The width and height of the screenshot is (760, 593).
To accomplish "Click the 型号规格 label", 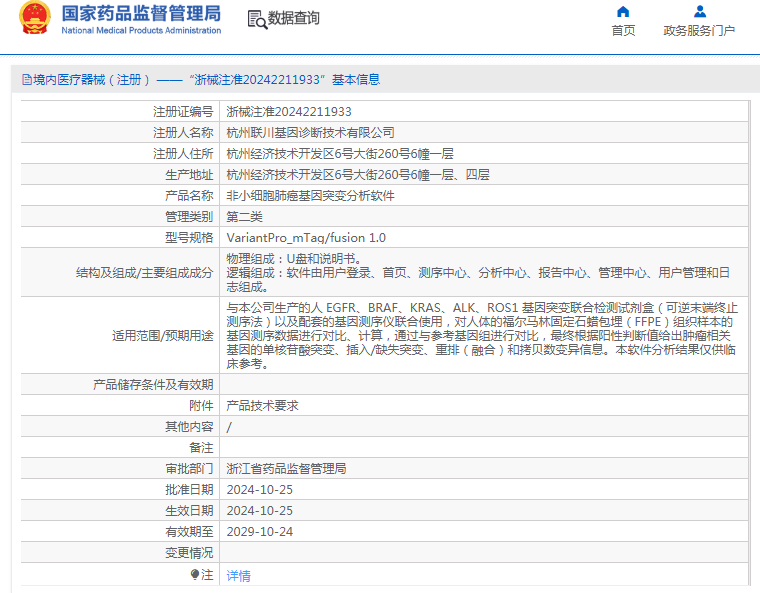I will coord(189,238).
